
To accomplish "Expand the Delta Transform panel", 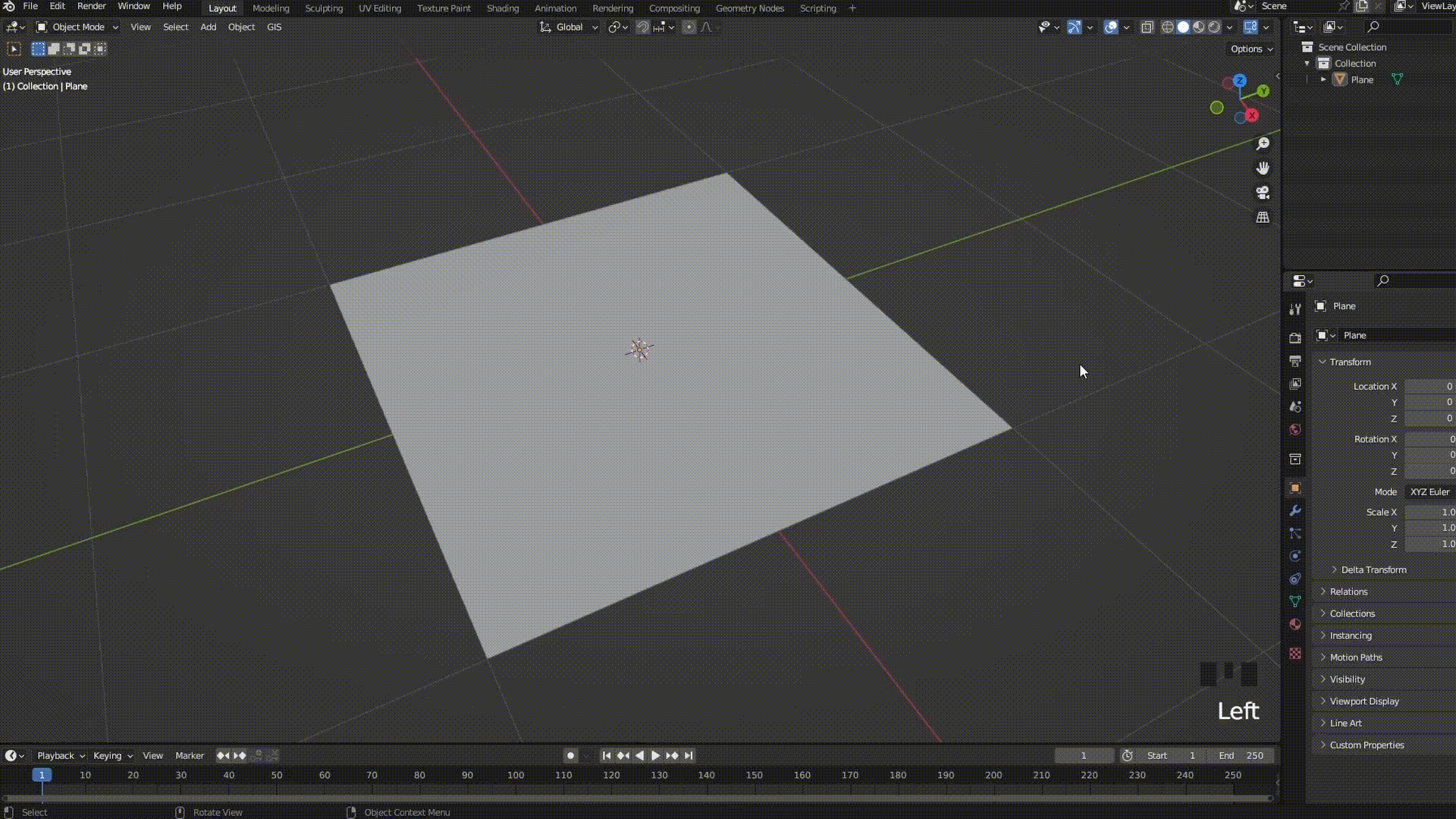I will pos(1373,570).
